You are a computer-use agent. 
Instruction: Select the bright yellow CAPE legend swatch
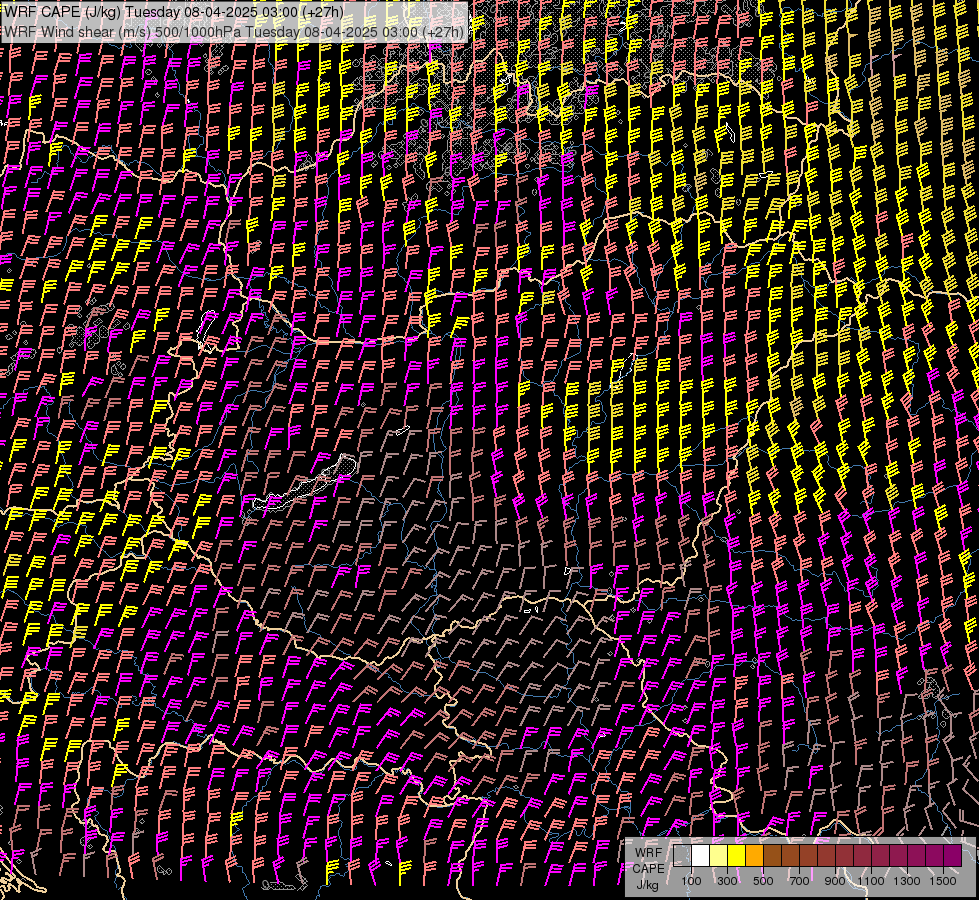pyautogui.click(x=737, y=856)
